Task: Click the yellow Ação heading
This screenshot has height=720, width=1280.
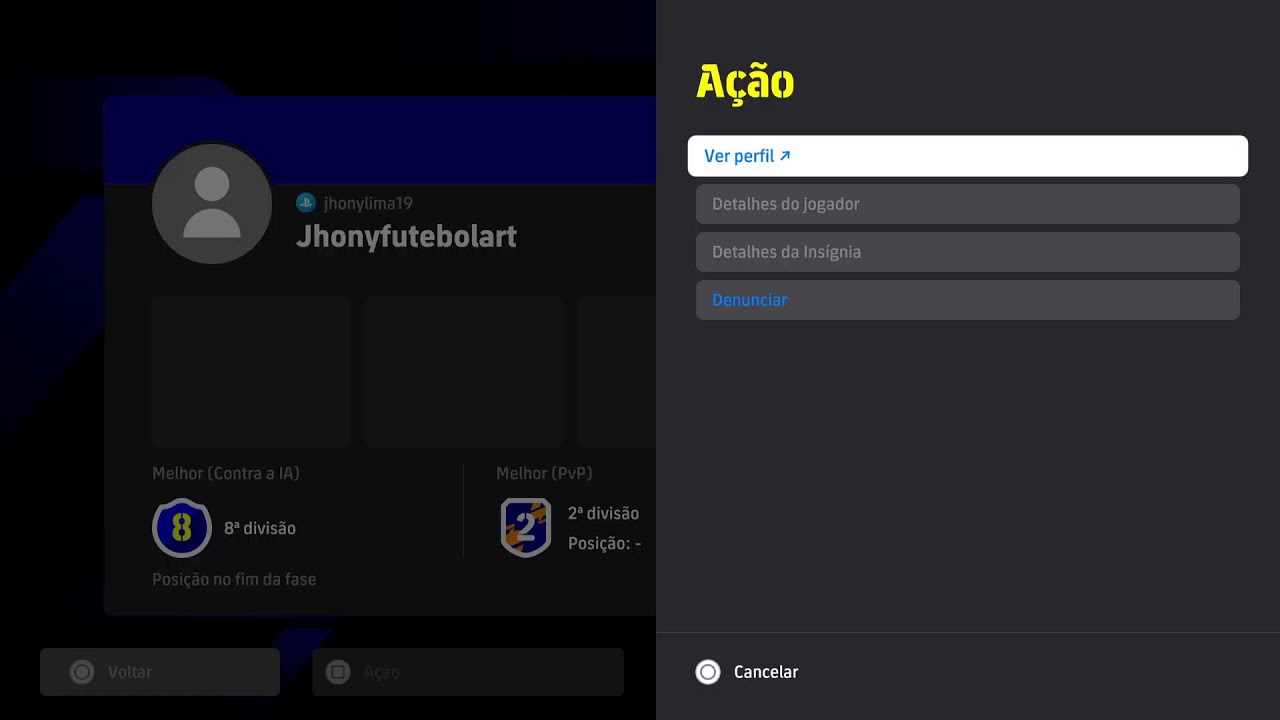Action: 745,83
